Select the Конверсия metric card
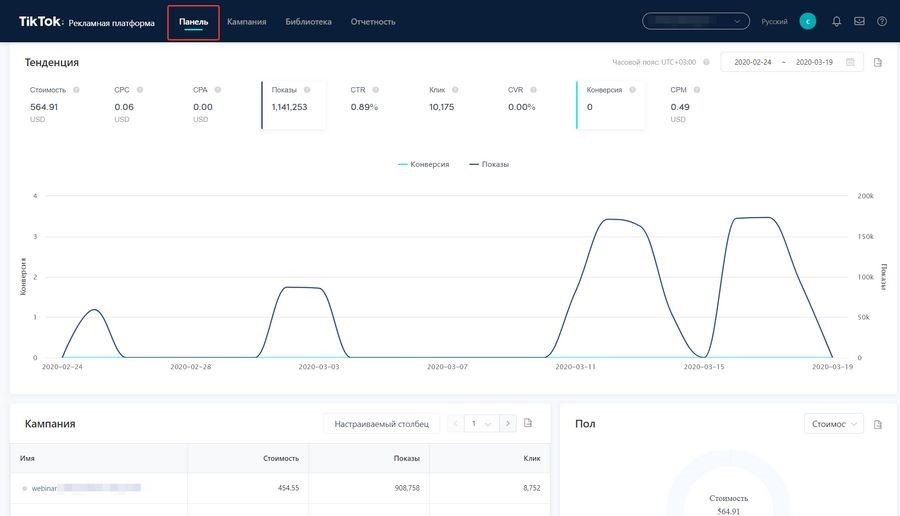Viewport: 900px width, 516px height. click(611, 105)
